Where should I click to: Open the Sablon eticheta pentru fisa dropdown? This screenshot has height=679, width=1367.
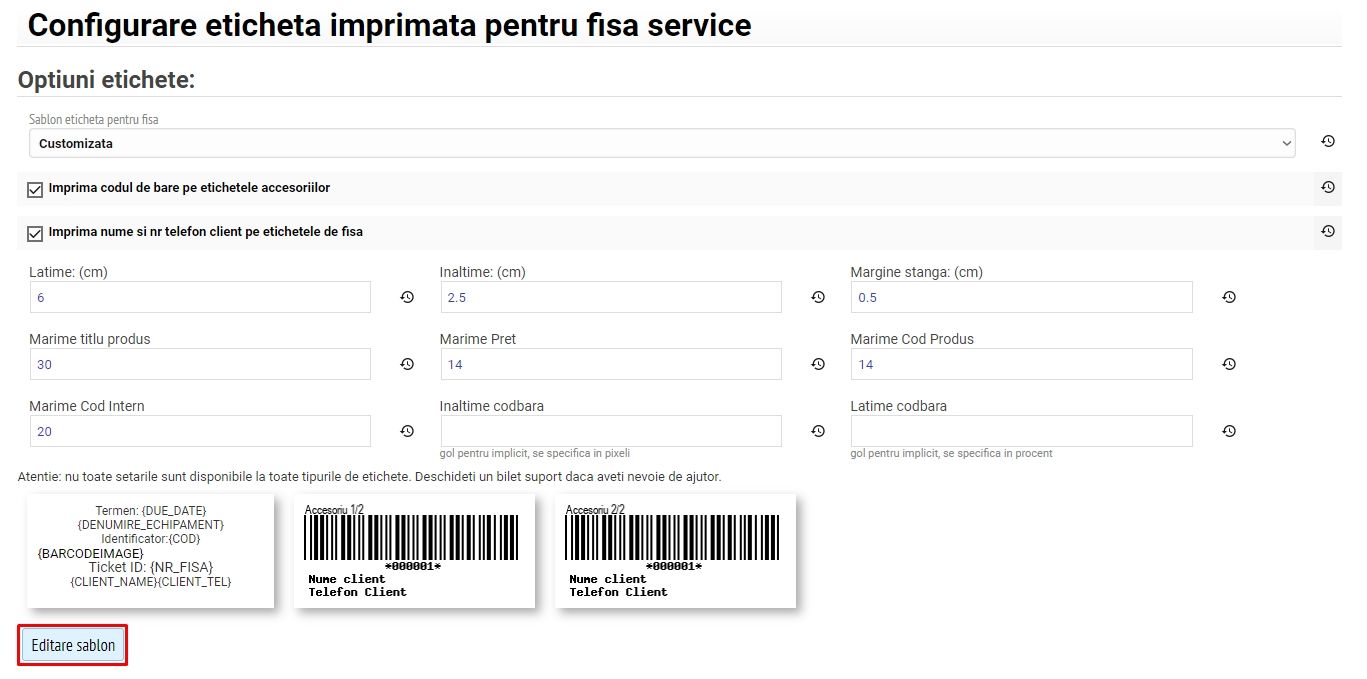(x=662, y=143)
